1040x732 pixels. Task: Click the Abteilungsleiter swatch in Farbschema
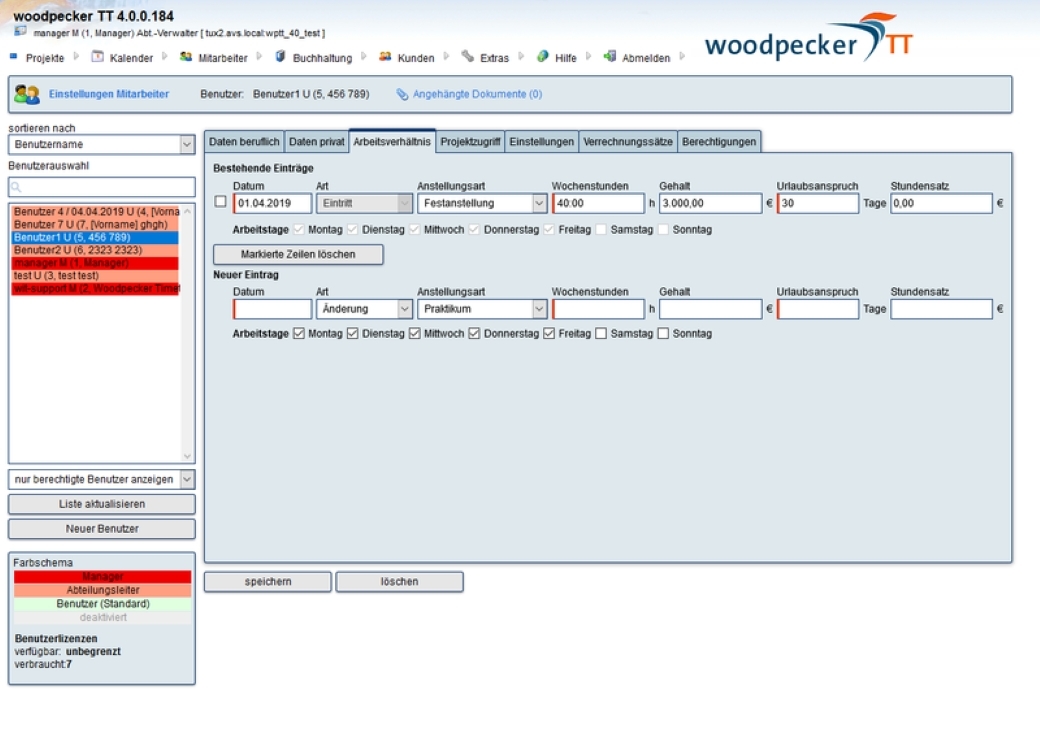(102, 590)
